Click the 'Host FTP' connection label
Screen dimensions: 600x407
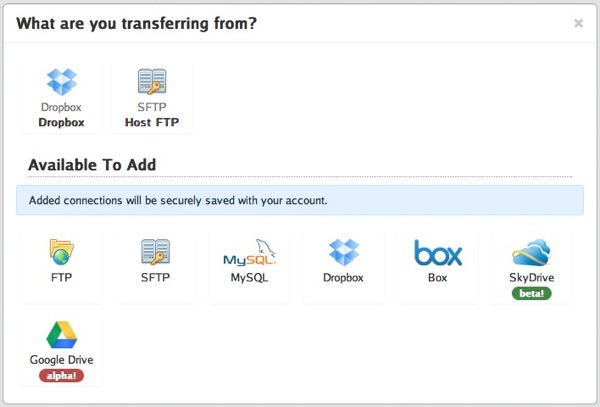[152, 122]
